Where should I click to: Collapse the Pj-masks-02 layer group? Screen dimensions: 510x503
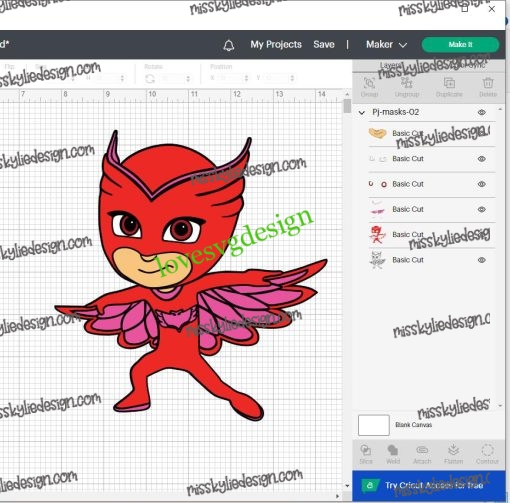(362, 113)
